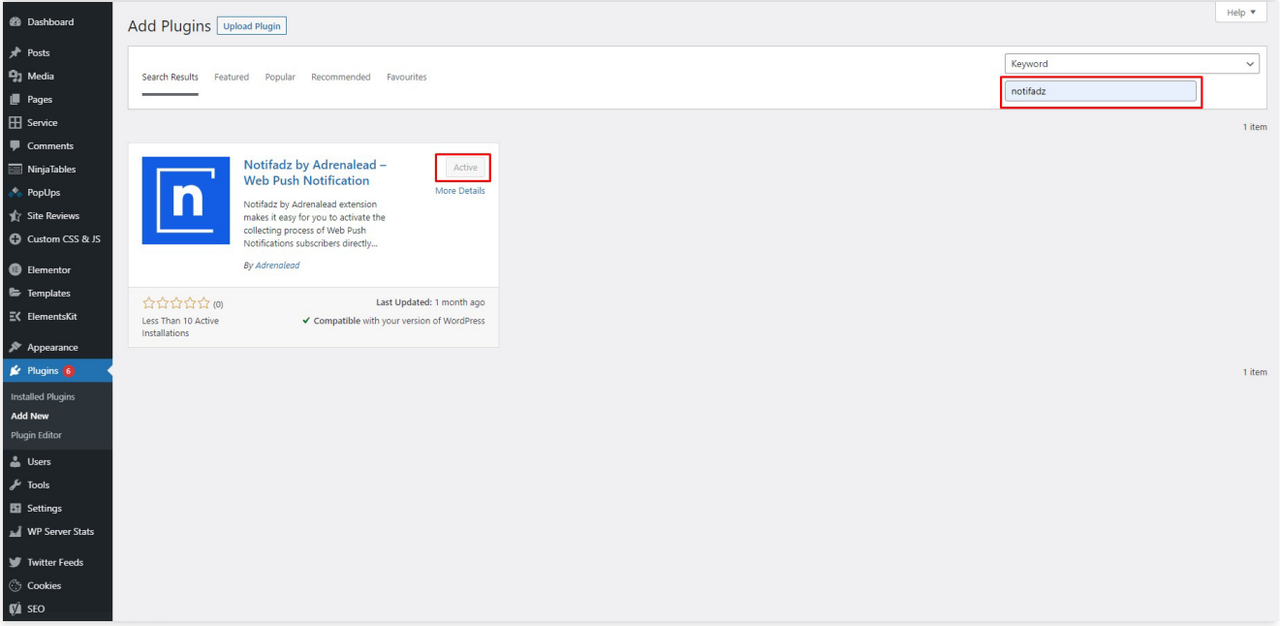Click the Settings icon in sidebar
1280x626 pixels.
(15, 508)
